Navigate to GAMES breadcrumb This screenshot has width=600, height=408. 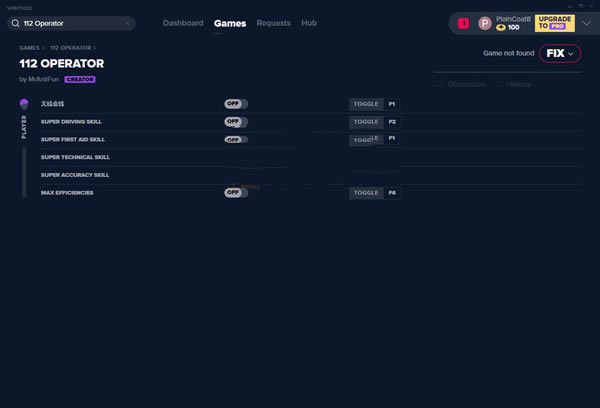coord(29,48)
